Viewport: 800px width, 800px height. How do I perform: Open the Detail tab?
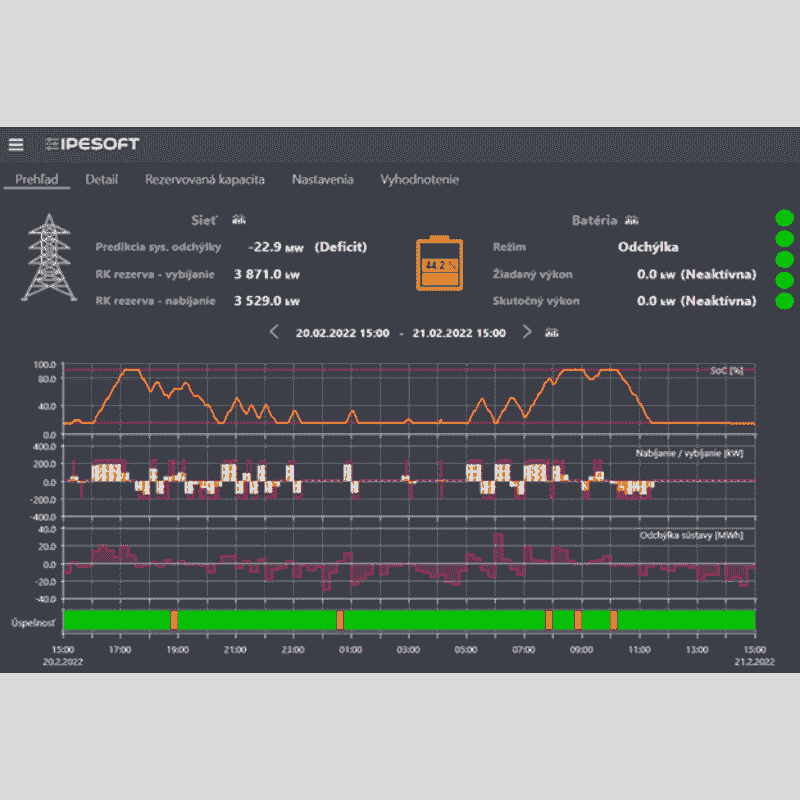[102, 180]
